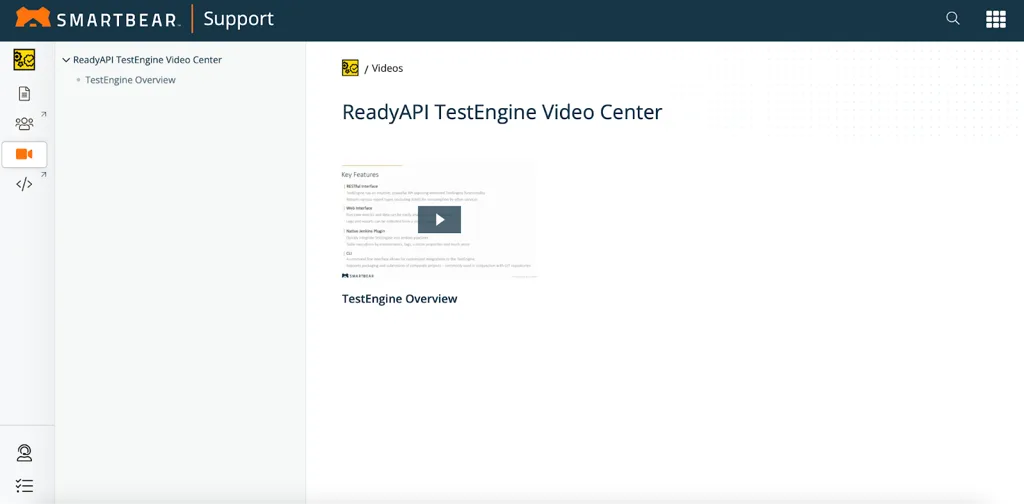The height and width of the screenshot is (504, 1024).
Task: Click the product icon in breadcrumb
Action: [350, 68]
